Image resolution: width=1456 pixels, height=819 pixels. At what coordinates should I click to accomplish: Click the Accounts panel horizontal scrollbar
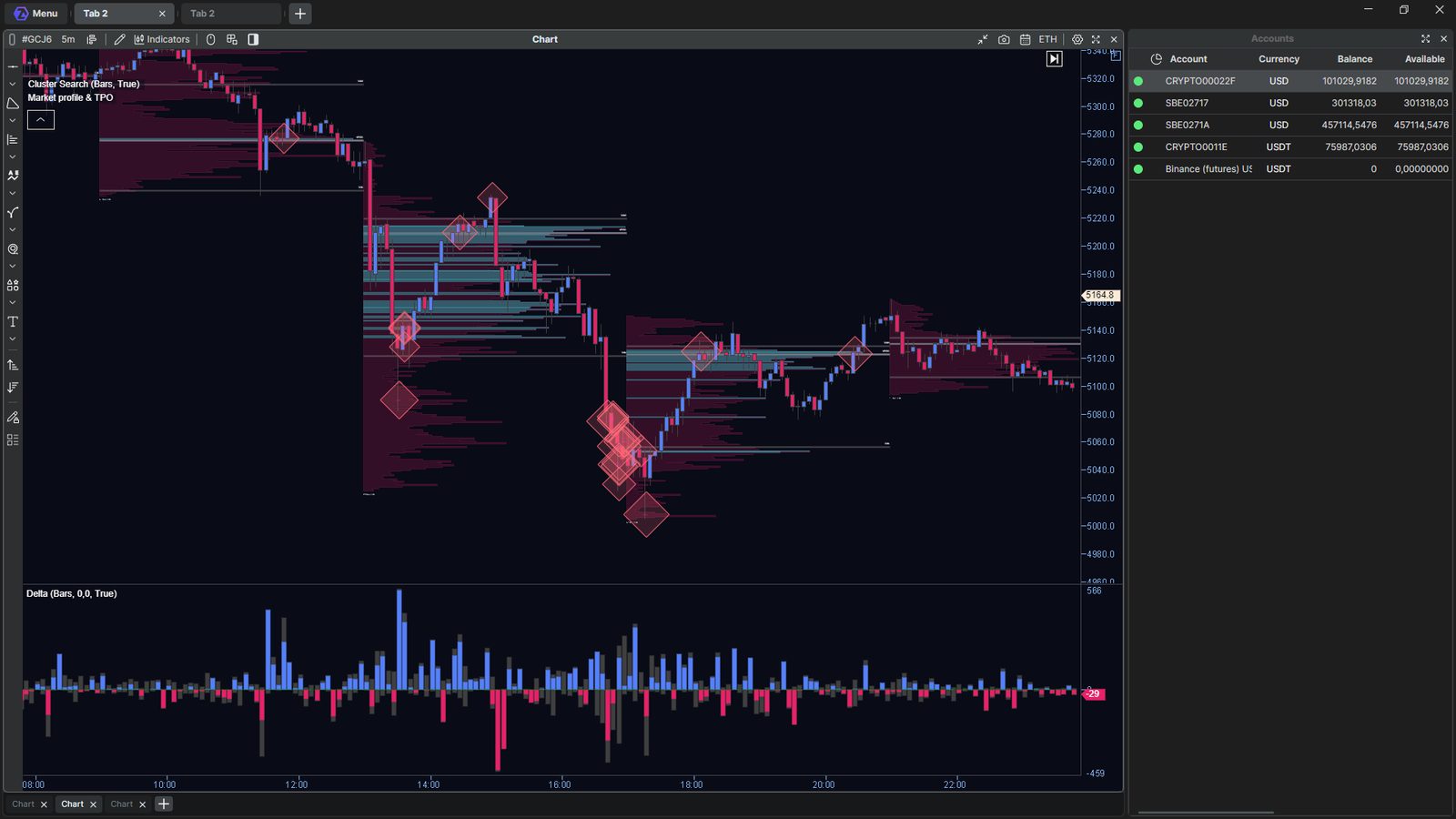[1206, 813]
